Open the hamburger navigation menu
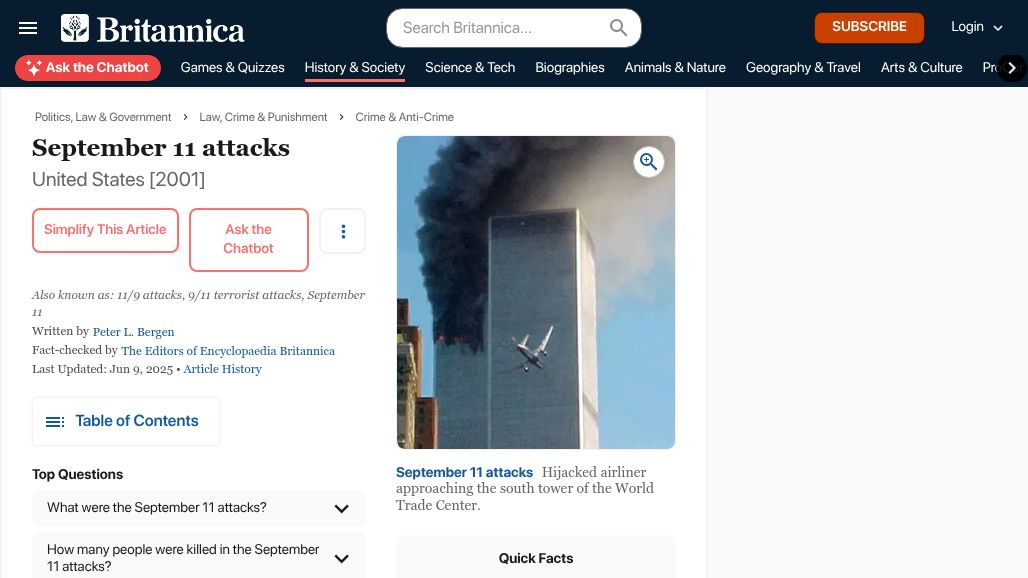The height and width of the screenshot is (578, 1028). point(28,28)
